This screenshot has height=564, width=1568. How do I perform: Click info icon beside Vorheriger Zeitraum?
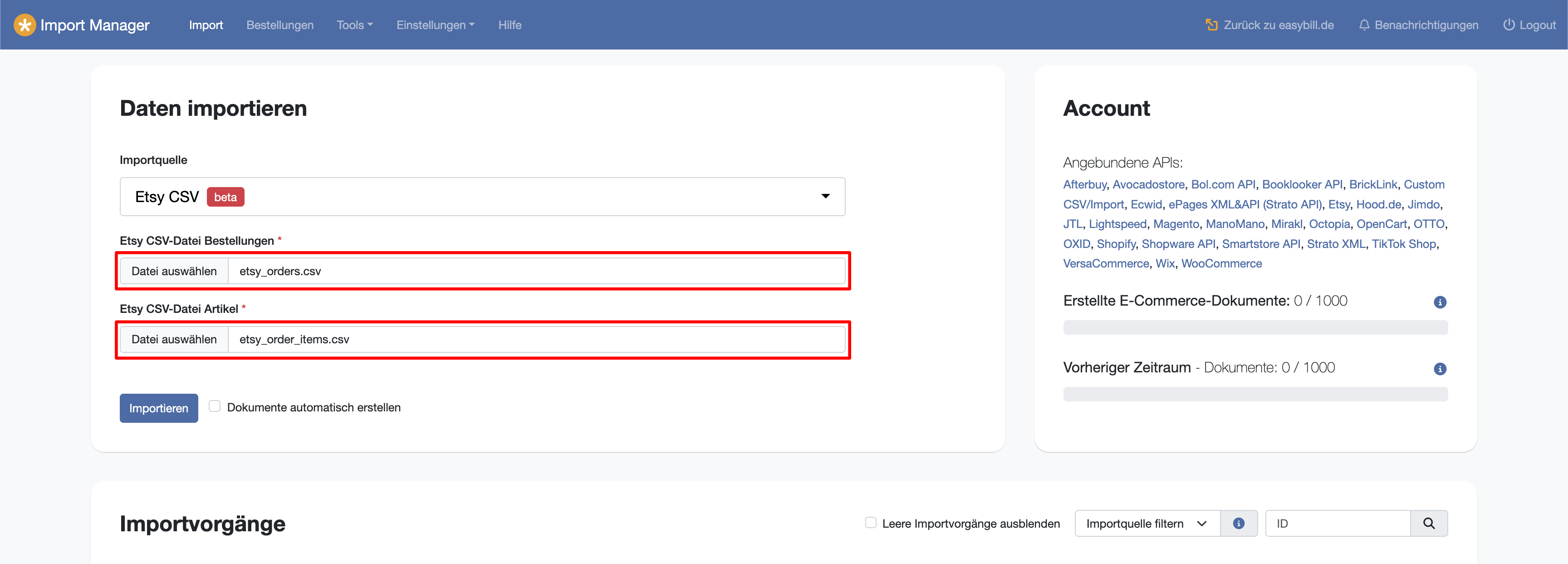pos(1440,369)
